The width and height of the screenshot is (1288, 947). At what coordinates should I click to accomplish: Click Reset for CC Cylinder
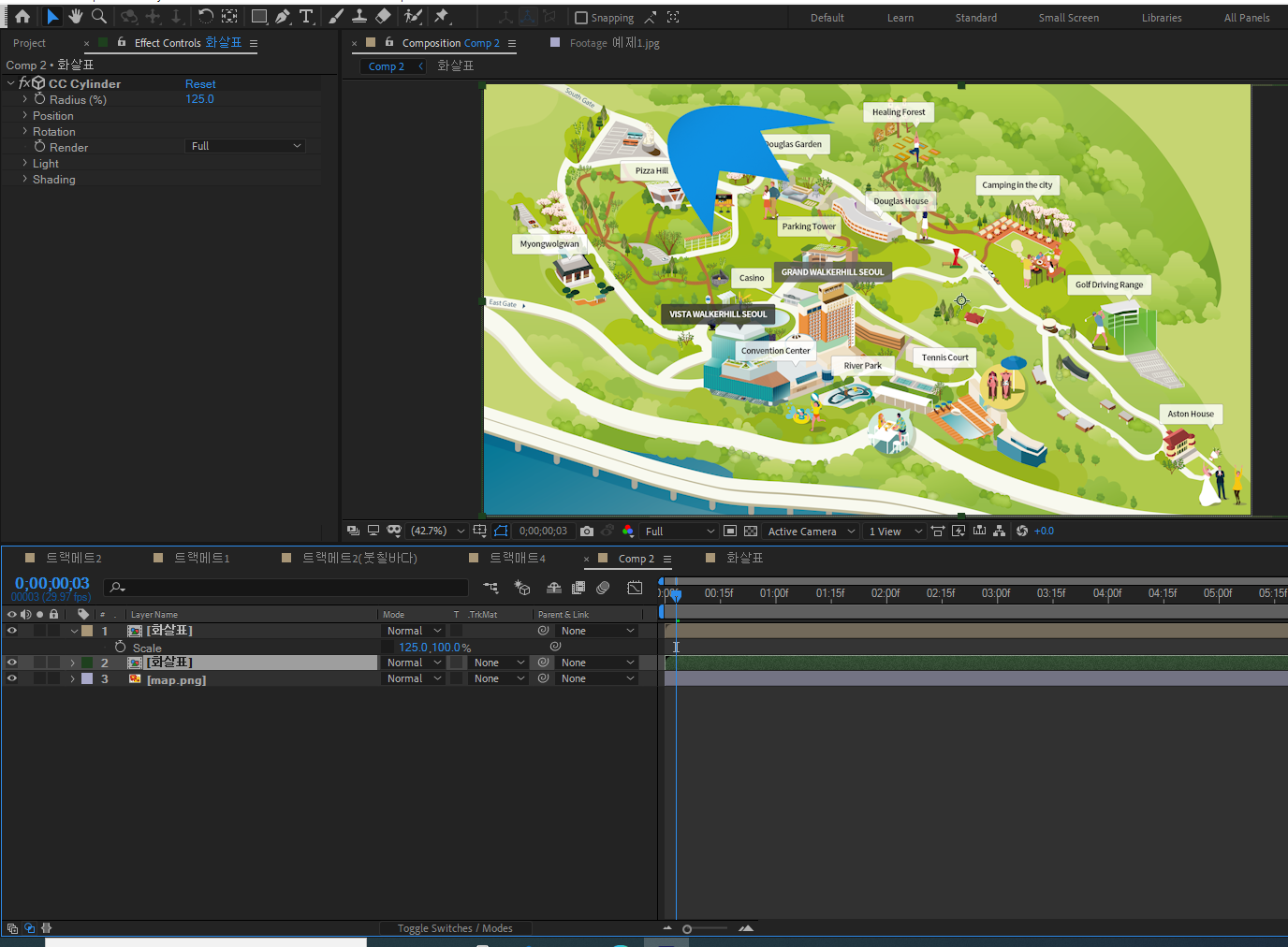[200, 83]
